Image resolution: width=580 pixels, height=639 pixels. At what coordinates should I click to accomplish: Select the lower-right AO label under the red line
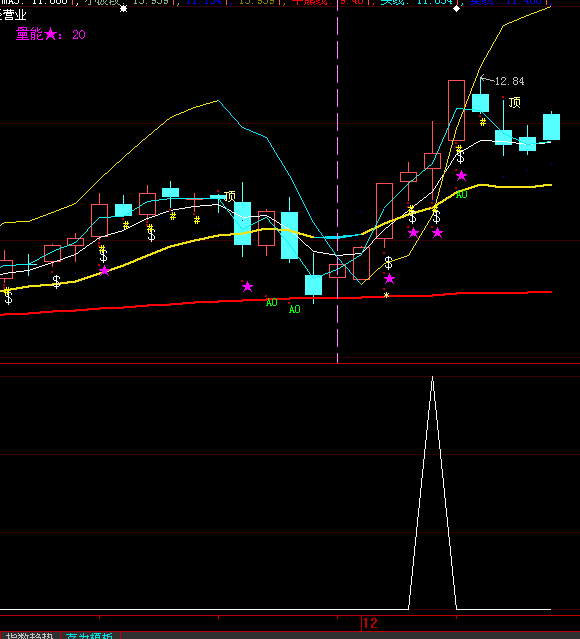point(295,309)
